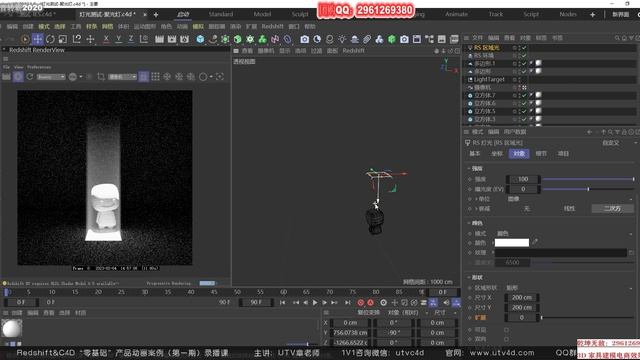Toggle Z axis lock
This screenshot has width=640, height=360.
(131, 39)
